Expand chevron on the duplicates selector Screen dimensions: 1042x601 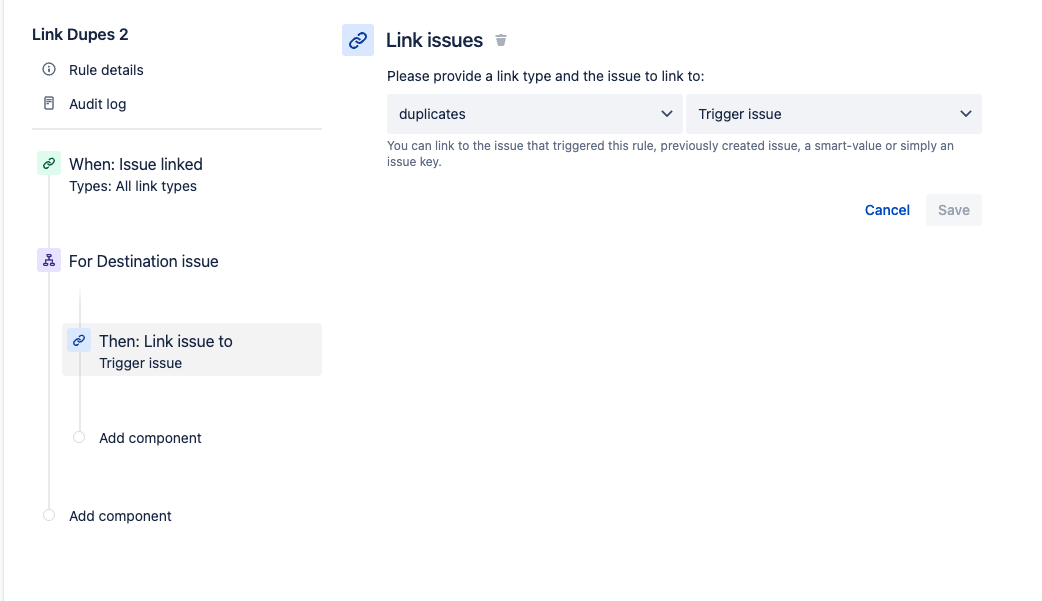[667, 114]
